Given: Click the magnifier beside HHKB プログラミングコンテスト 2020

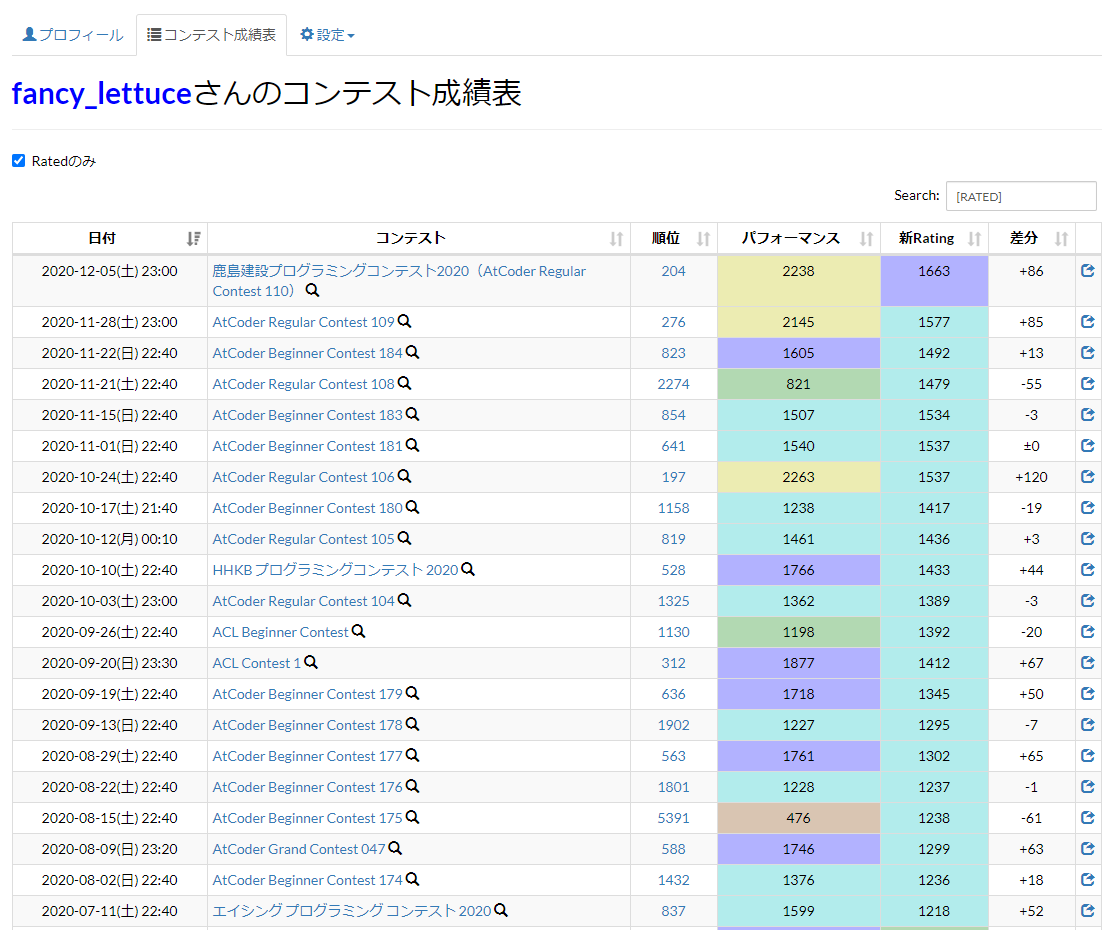Looking at the screenshot, I should click(x=468, y=569).
